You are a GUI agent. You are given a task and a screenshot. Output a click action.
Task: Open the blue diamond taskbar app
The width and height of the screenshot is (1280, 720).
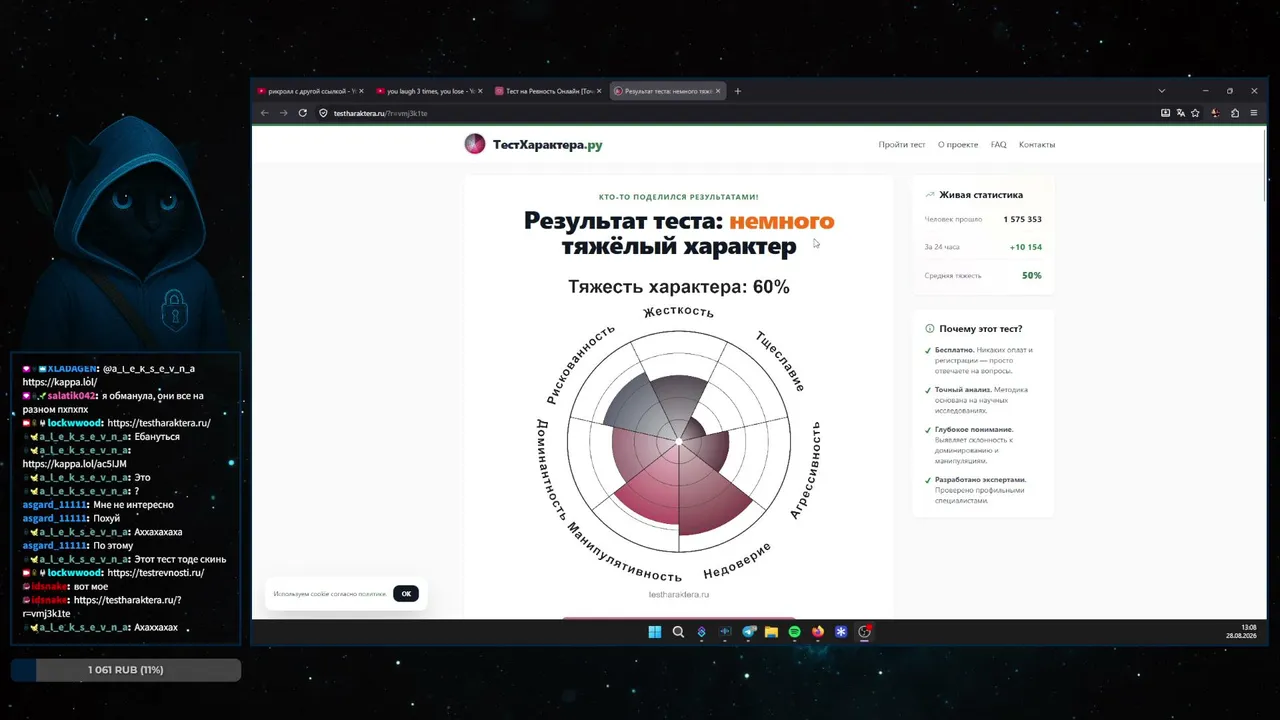point(701,632)
